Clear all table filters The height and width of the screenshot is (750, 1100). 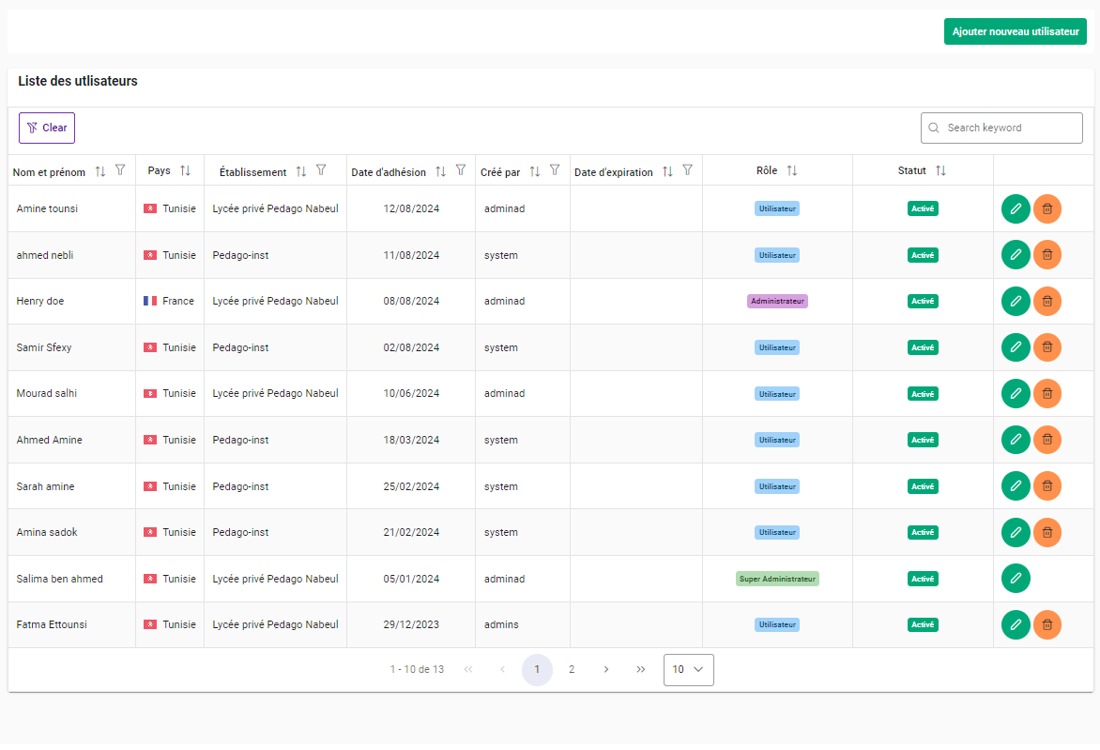click(x=47, y=128)
